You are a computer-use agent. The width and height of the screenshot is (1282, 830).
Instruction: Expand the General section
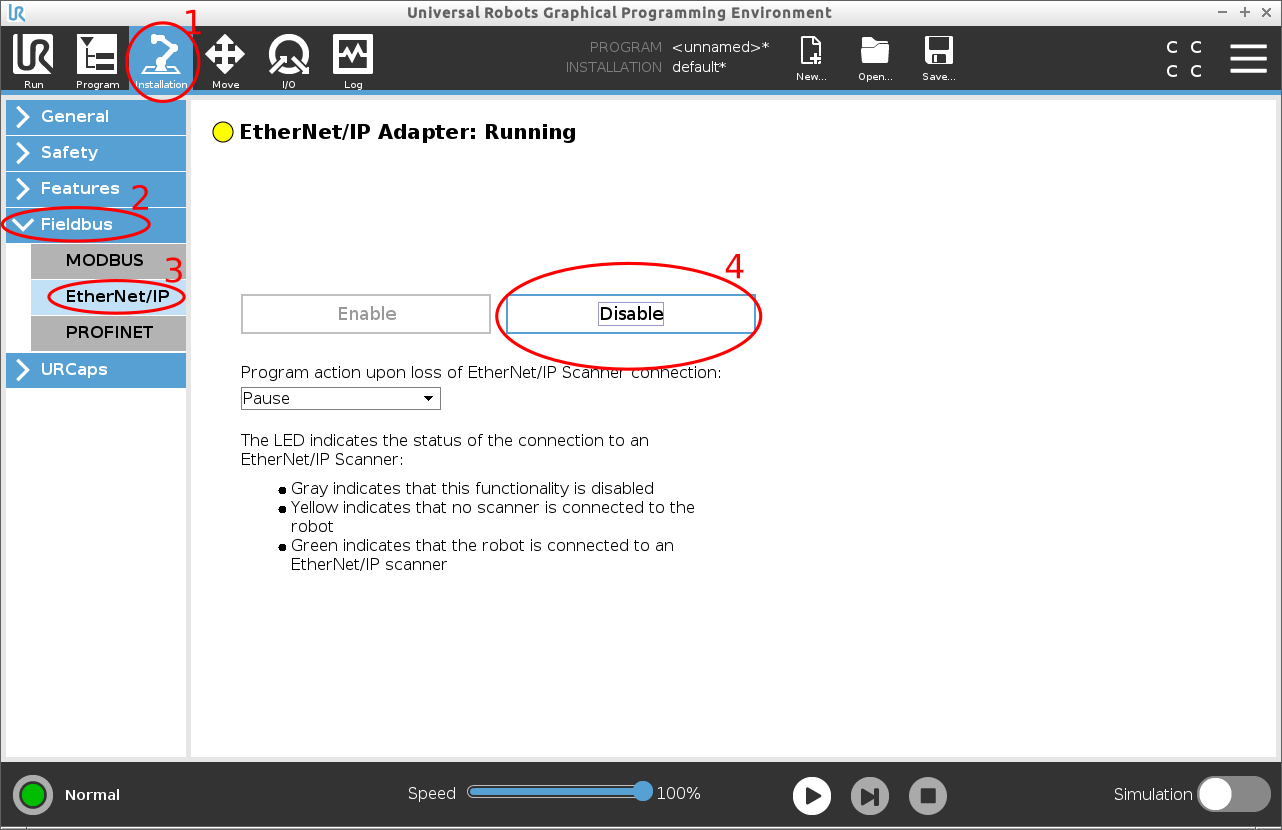pyautogui.click(x=96, y=116)
